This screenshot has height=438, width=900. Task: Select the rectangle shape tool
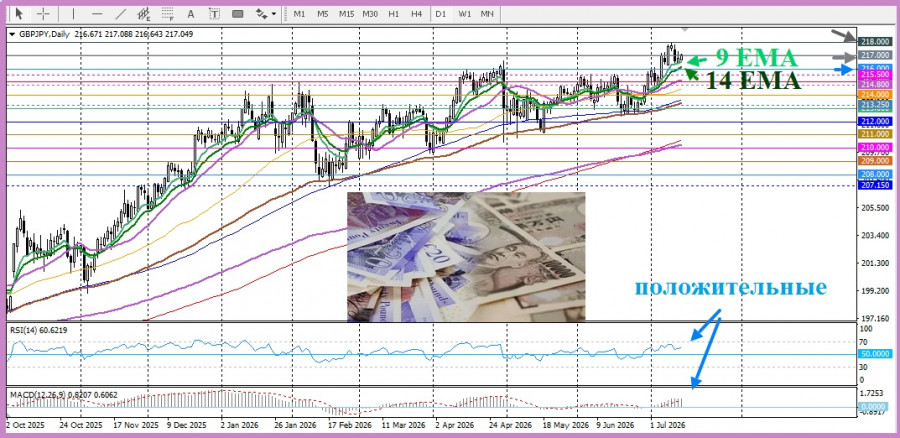pos(238,13)
